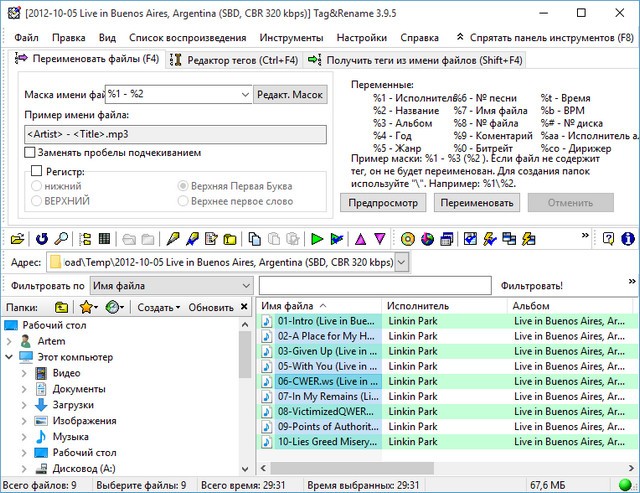The width and height of the screenshot is (640, 493).
Task: Open favorites star in folders panel
Action: click(x=87, y=307)
